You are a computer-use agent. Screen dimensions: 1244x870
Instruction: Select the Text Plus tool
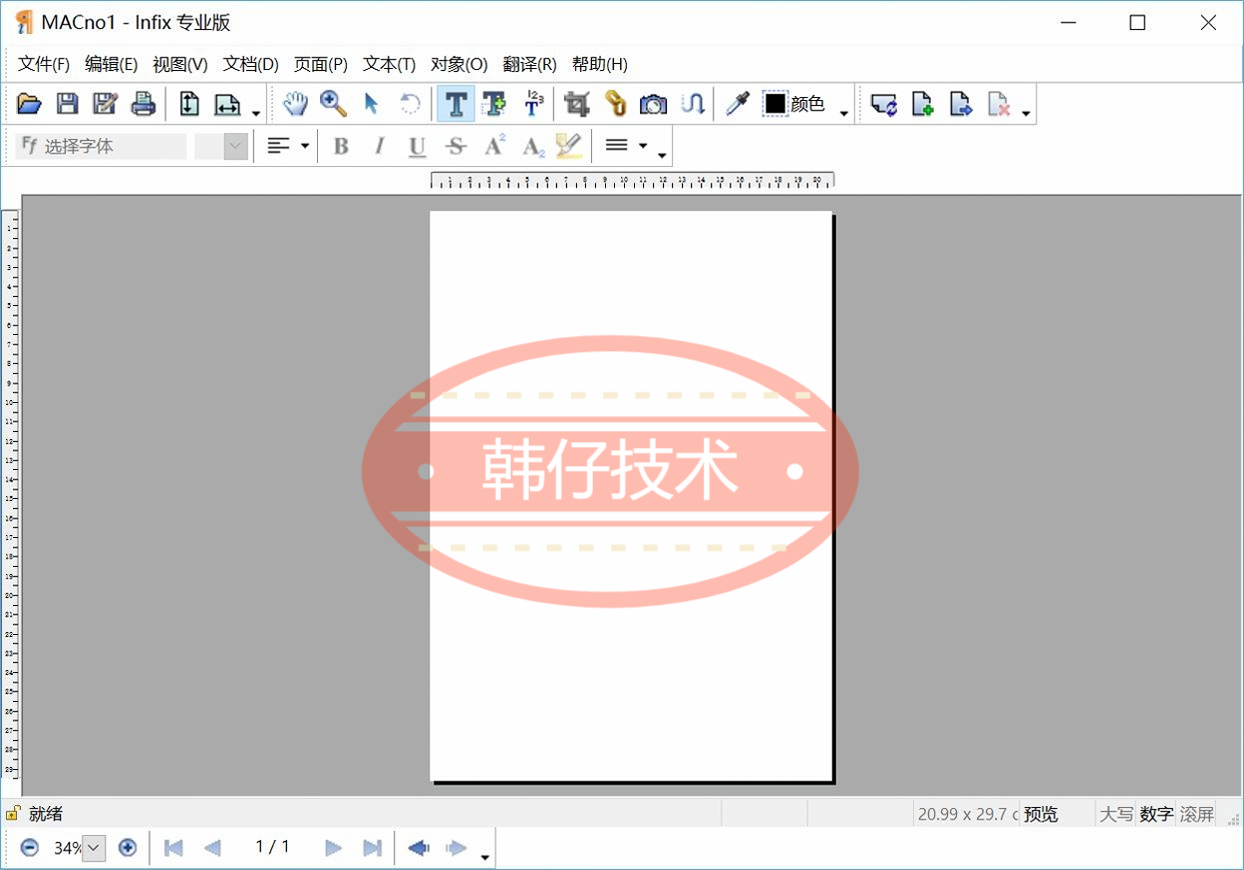coord(494,103)
